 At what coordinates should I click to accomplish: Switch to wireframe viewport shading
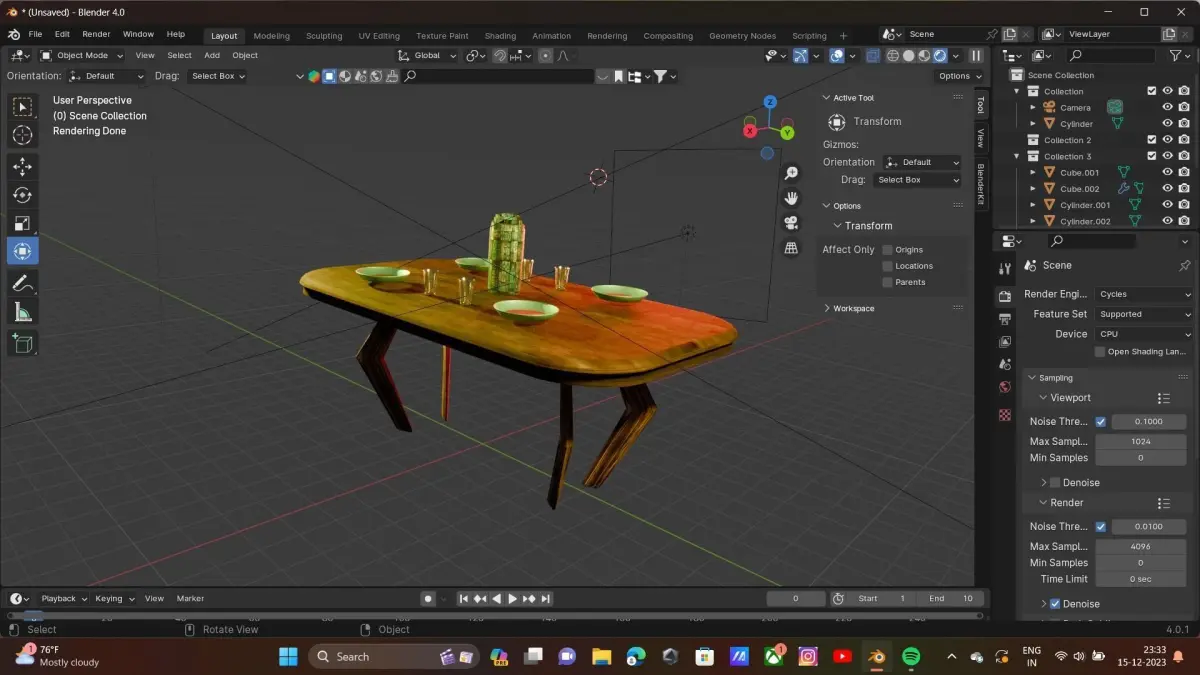point(892,56)
